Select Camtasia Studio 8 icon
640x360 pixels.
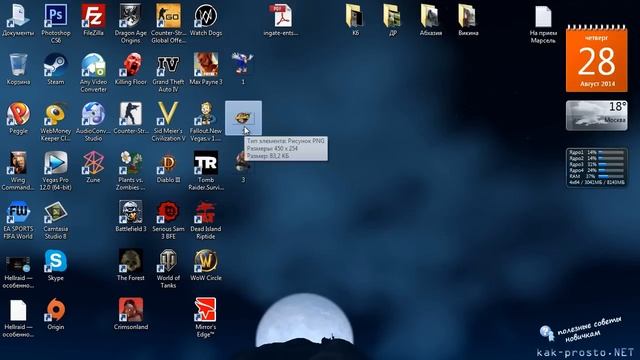pos(56,212)
